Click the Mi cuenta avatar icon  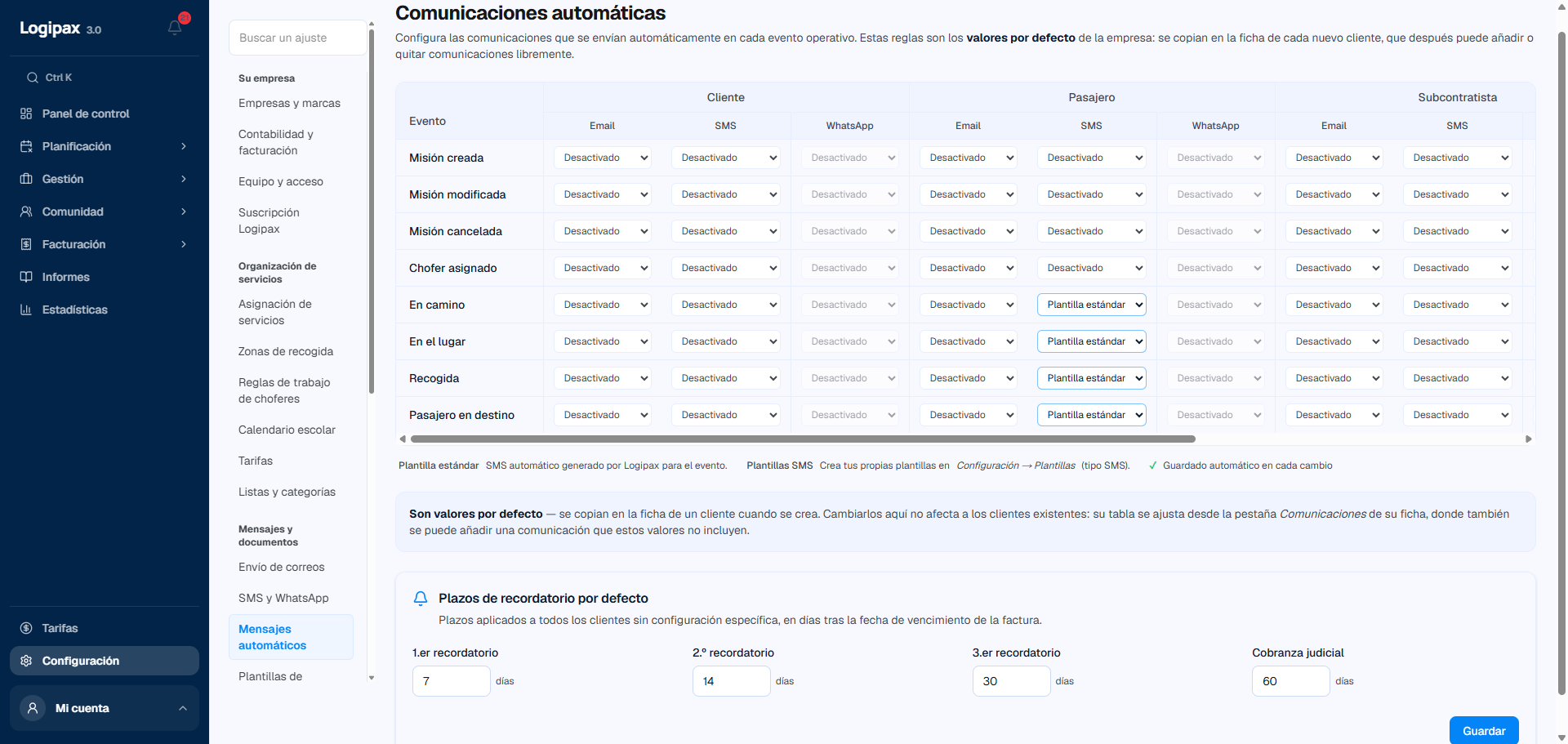[x=33, y=708]
